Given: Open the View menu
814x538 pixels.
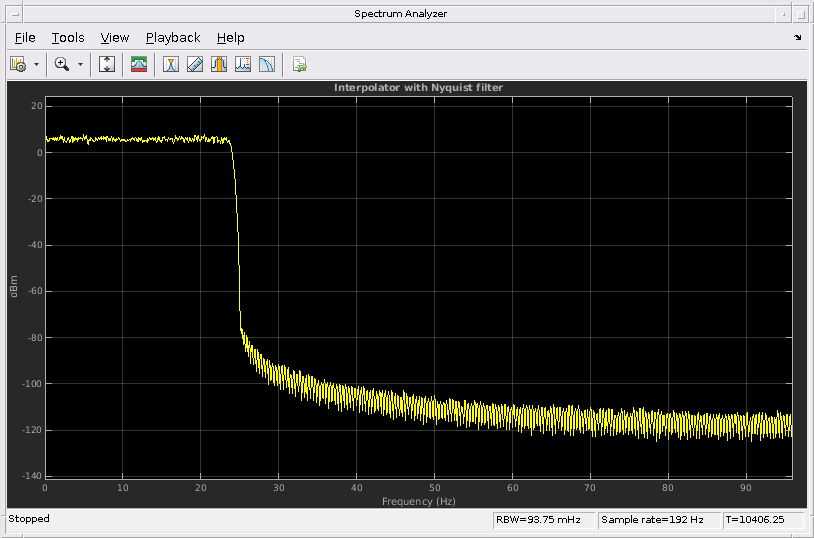Looking at the screenshot, I should click(x=115, y=37).
